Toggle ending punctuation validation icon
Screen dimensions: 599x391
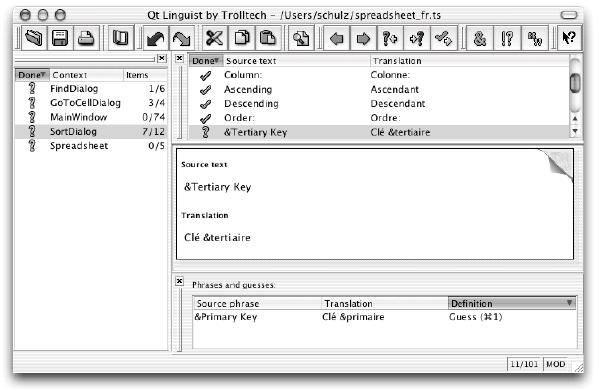(x=507, y=38)
